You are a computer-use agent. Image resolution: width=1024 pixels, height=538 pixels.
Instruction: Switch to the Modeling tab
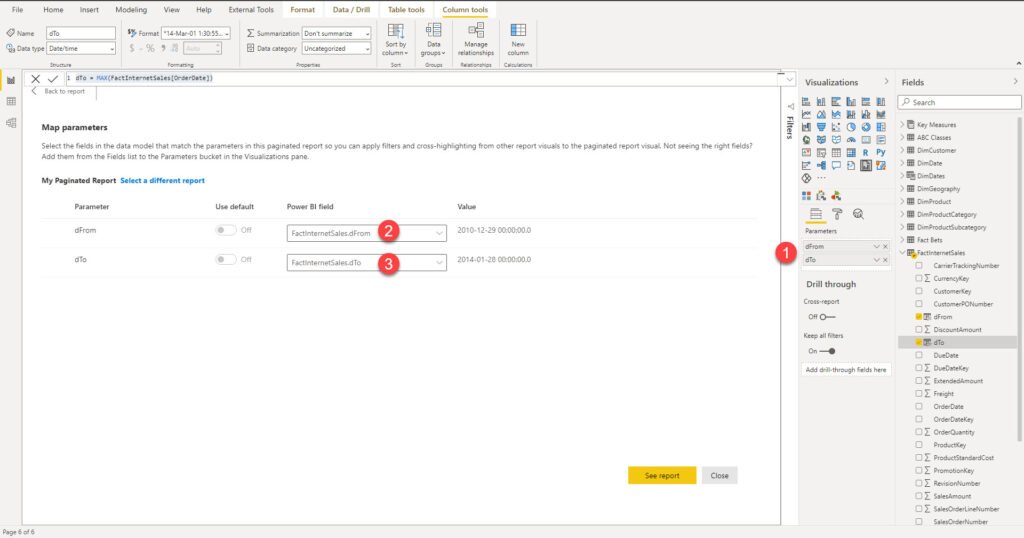131,10
